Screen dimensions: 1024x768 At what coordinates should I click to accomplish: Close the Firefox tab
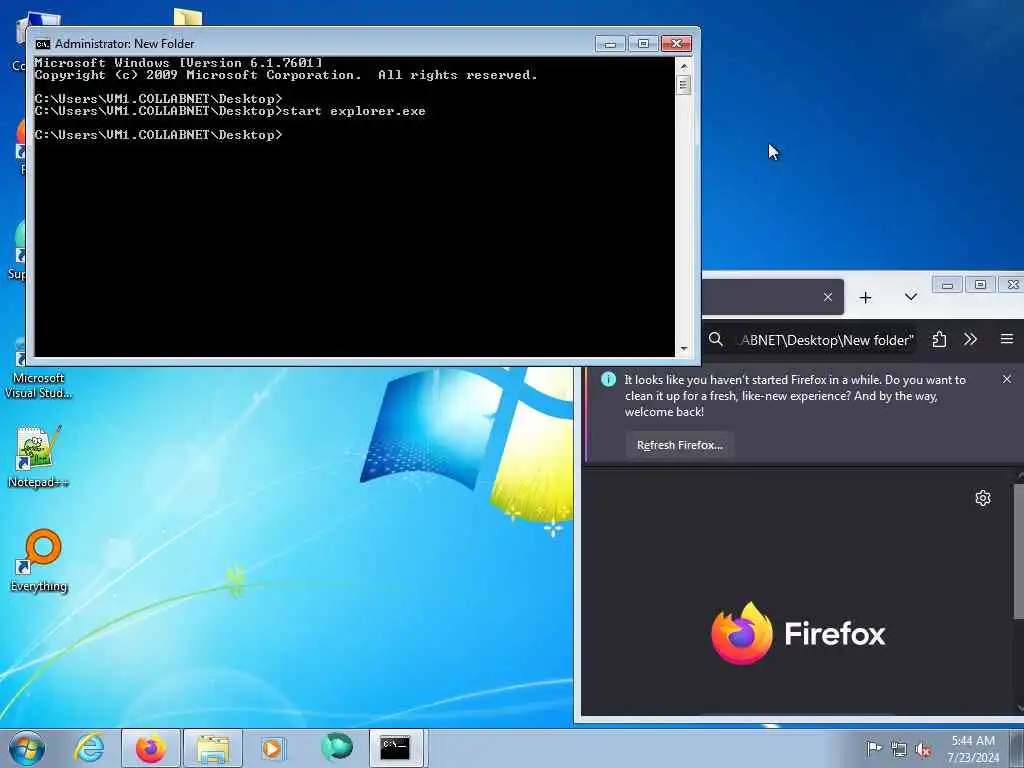click(x=827, y=297)
